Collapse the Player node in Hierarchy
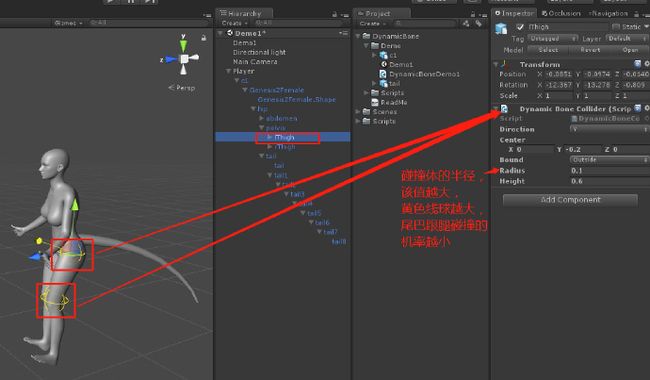650x380 pixels. tap(228, 71)
